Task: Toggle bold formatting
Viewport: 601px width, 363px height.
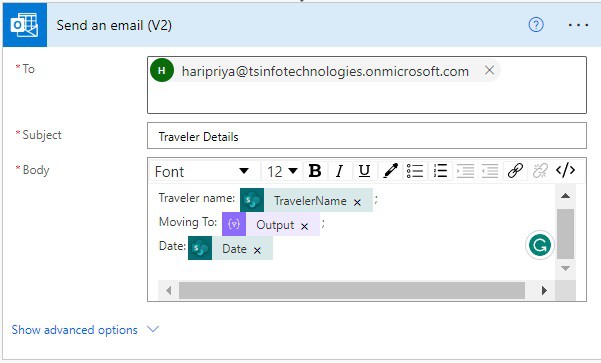Action: 315,171
